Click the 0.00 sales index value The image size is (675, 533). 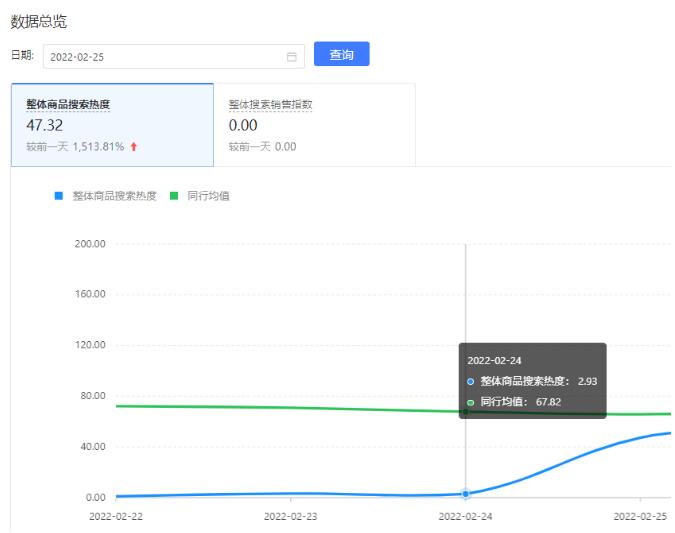click(x=243, y=125)
